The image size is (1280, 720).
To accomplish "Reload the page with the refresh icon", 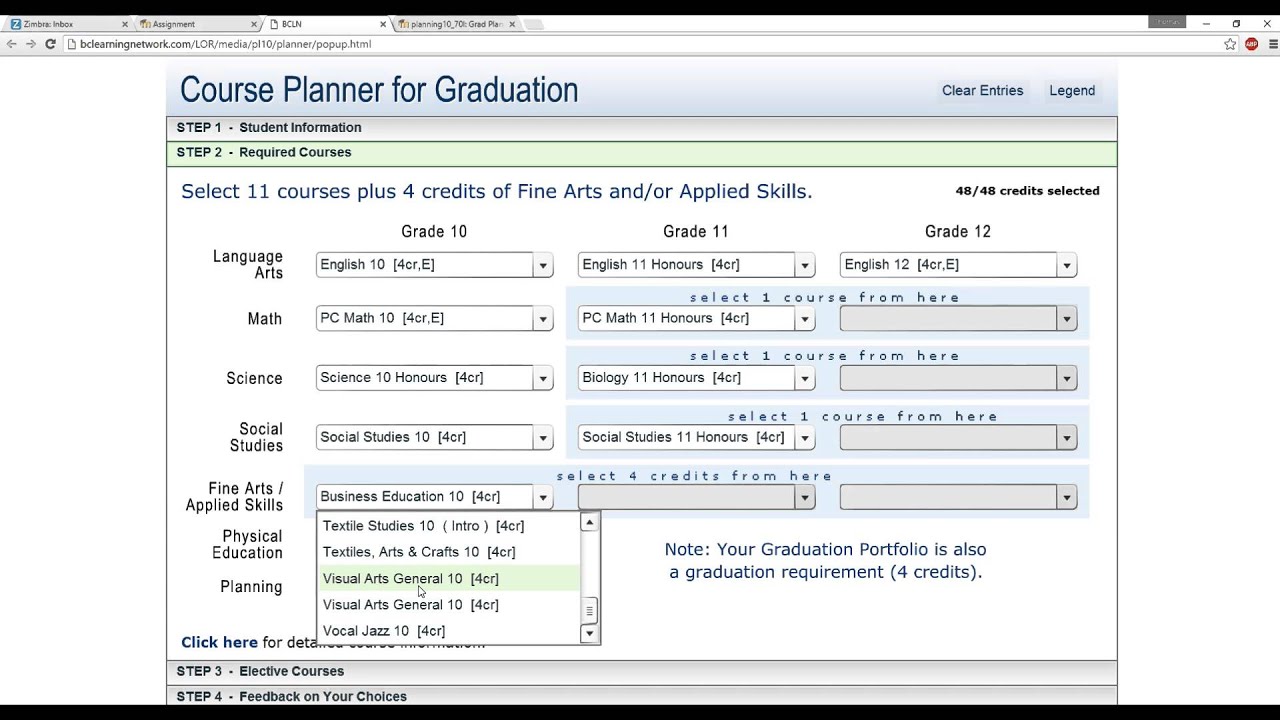I will click(50, 44).
